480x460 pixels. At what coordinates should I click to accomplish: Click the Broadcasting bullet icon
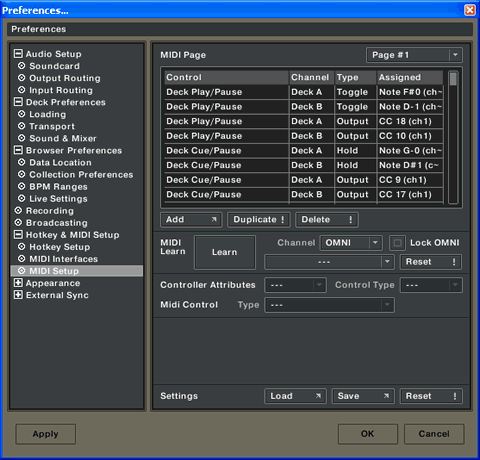pyautogui.click(x=18, y=223)
